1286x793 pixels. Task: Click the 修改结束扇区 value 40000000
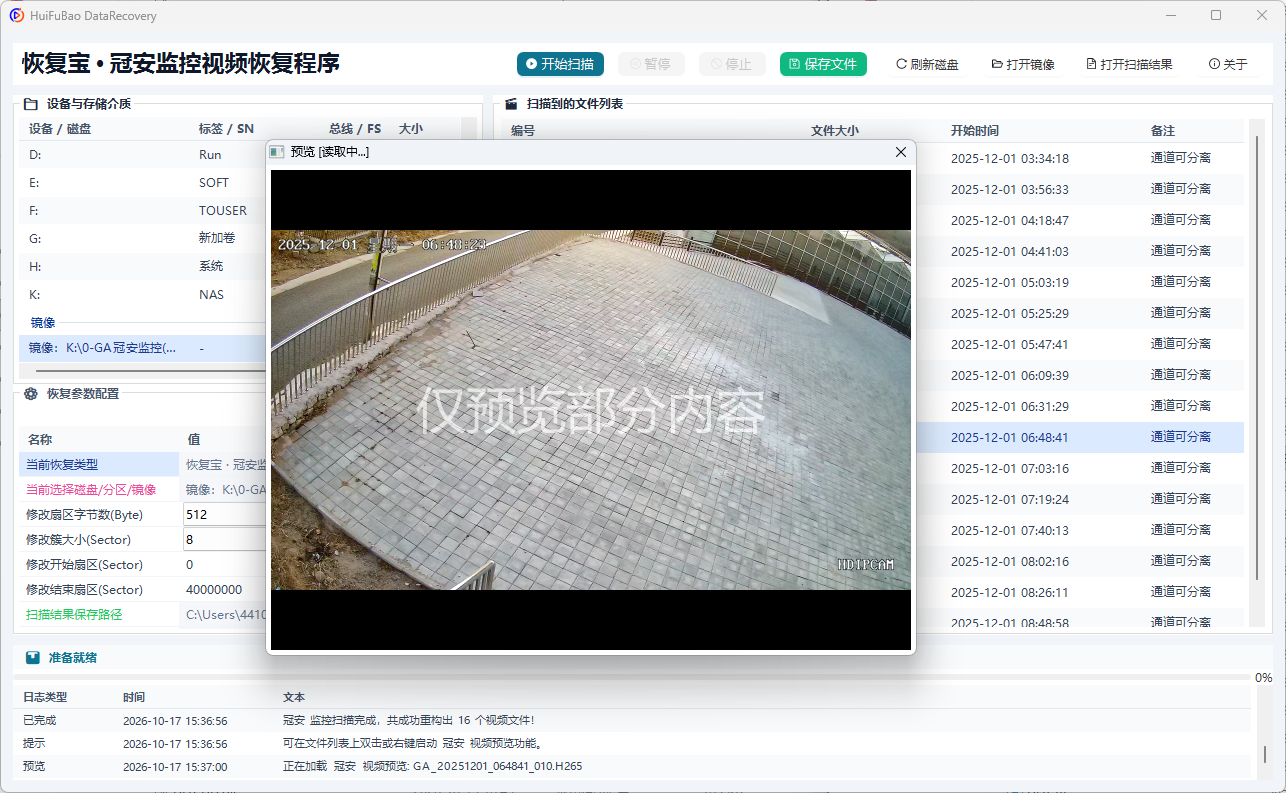[214, 590]
